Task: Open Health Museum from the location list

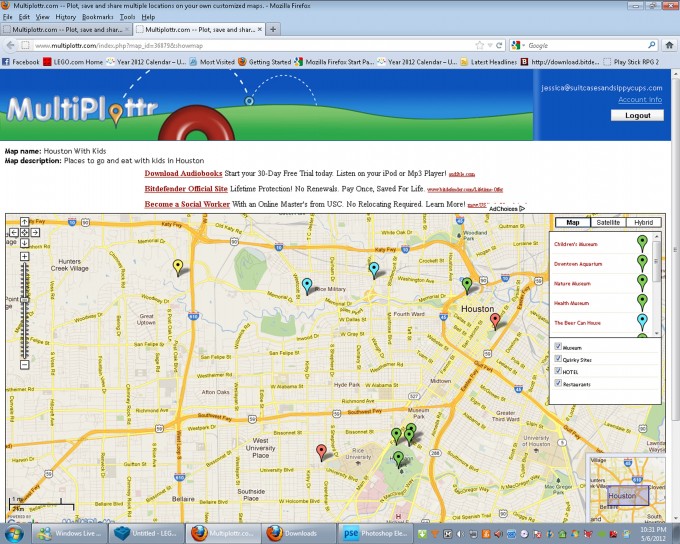Action: point(571,303)
